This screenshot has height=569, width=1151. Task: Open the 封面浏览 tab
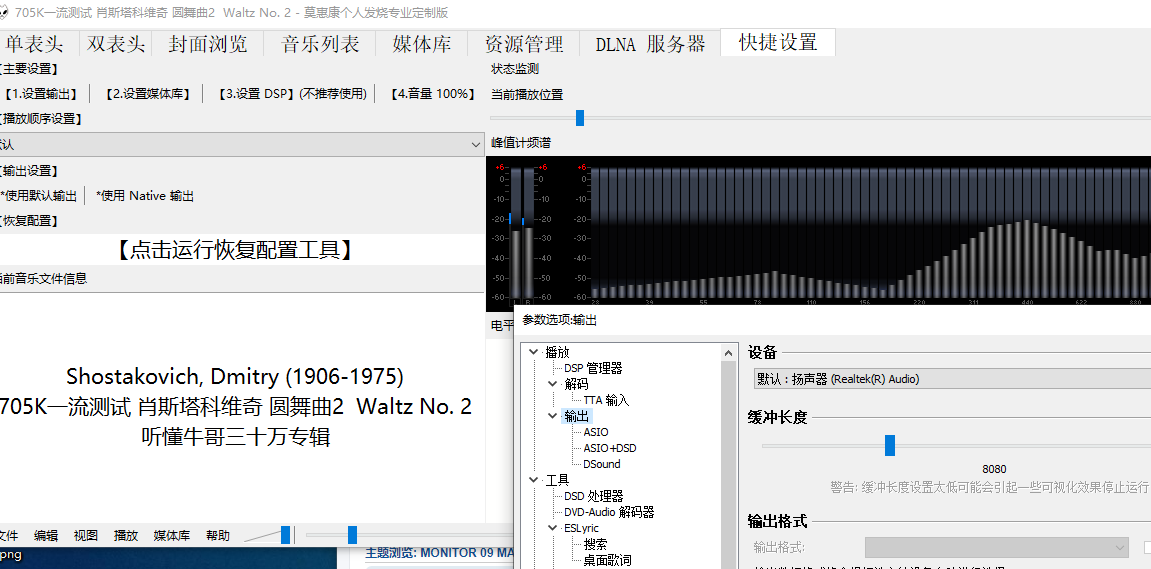point(208,44)
